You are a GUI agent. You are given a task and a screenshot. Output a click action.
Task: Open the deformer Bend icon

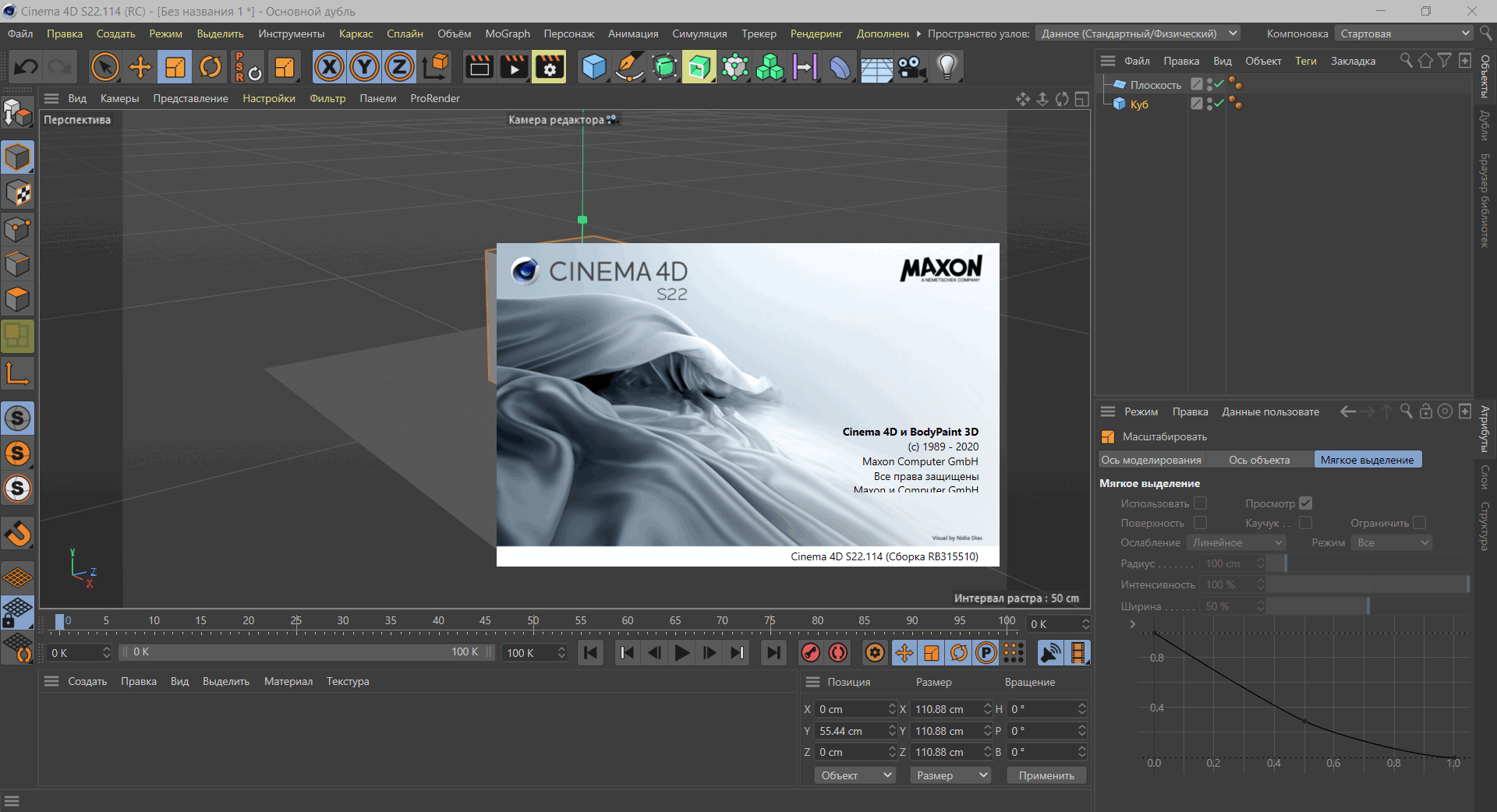841,67
